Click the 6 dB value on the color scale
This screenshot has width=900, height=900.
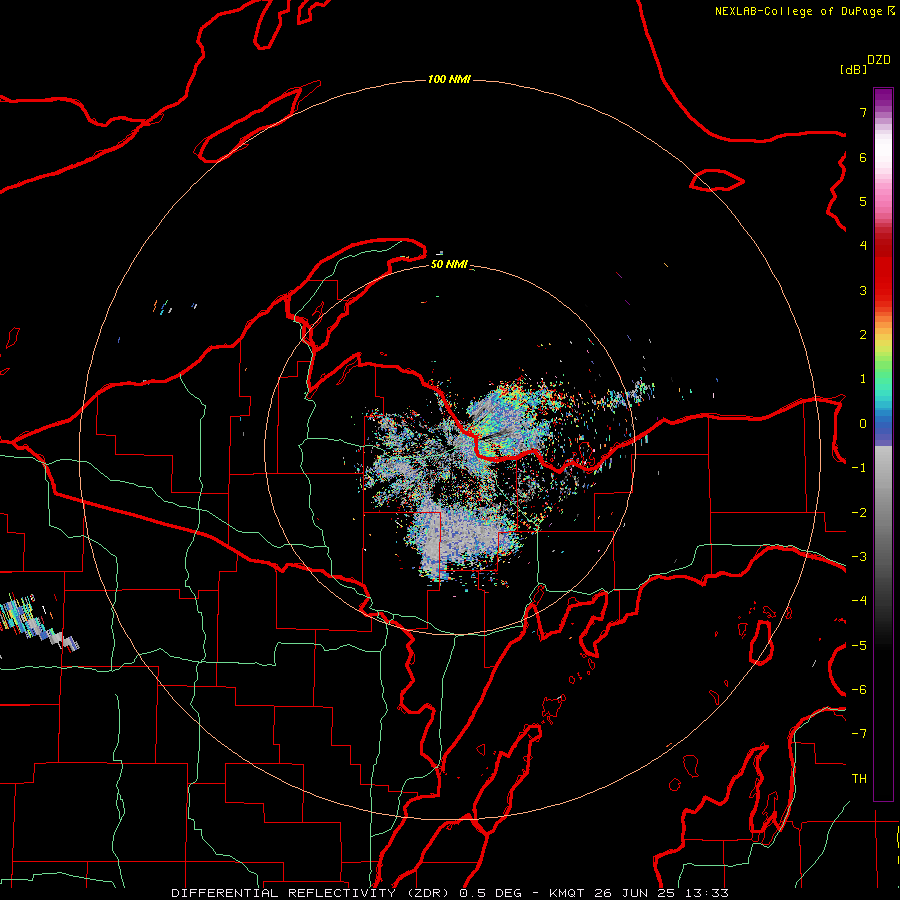pyautogui.click(x=863, y=157)
